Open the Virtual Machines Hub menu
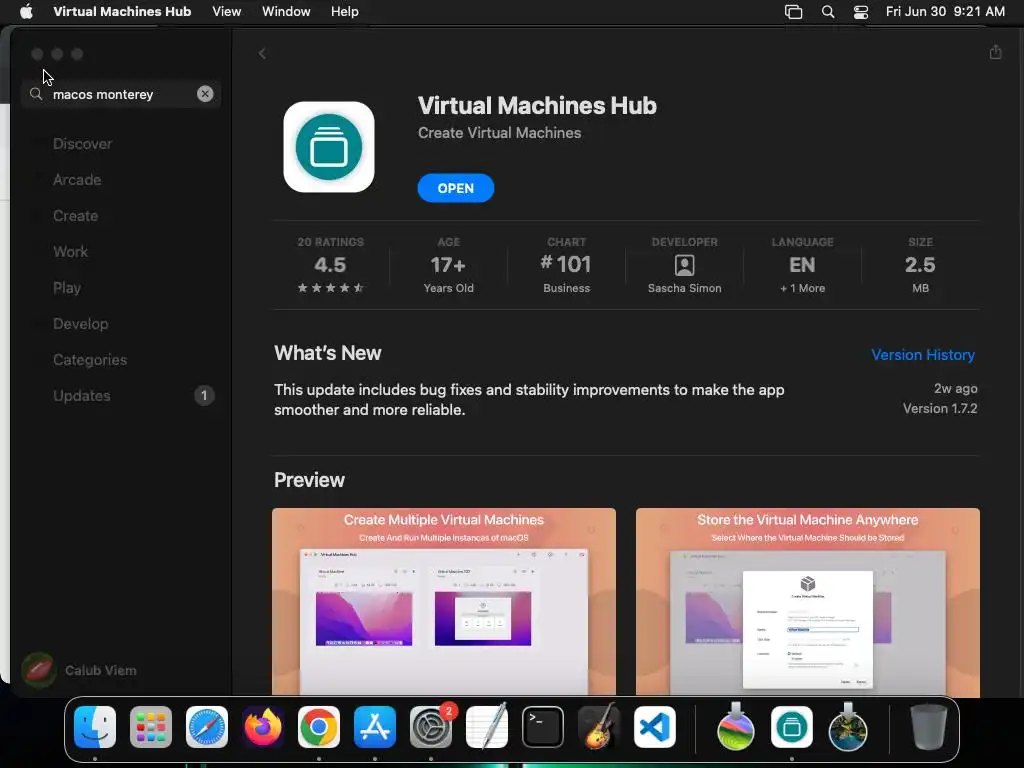Viewport: 1024px width, 768px height. click(122, 11)
